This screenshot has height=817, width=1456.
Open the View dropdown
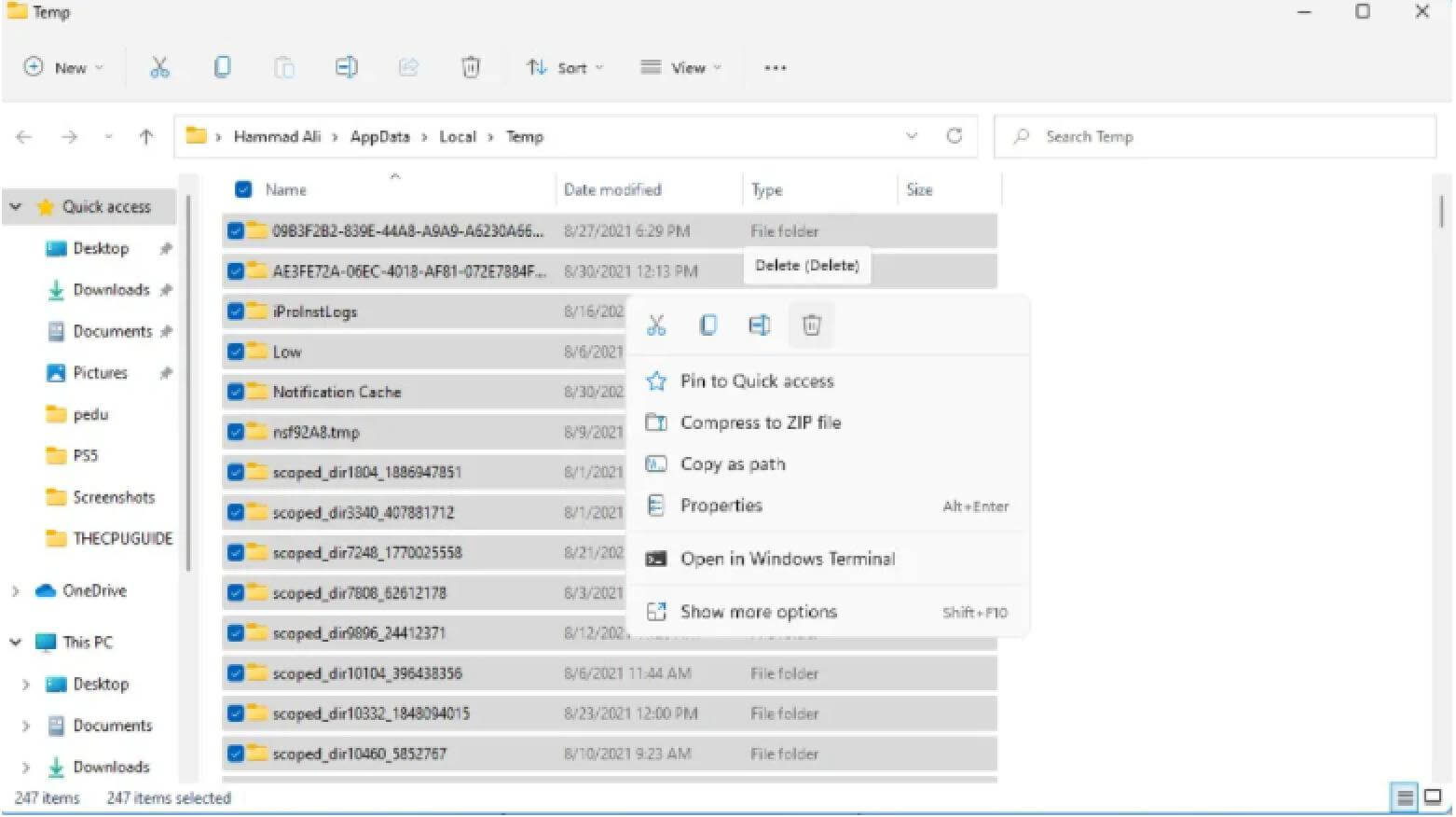pos(680,67)
